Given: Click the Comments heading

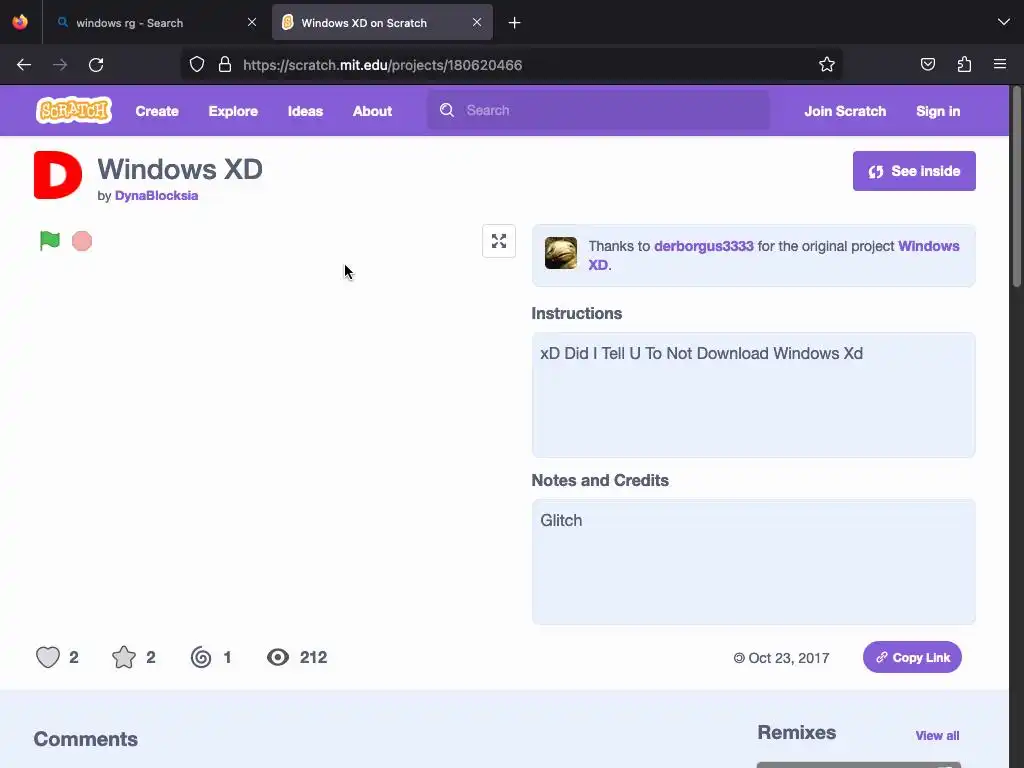Looking at the screenshot, I should click(x=86, y=739).
